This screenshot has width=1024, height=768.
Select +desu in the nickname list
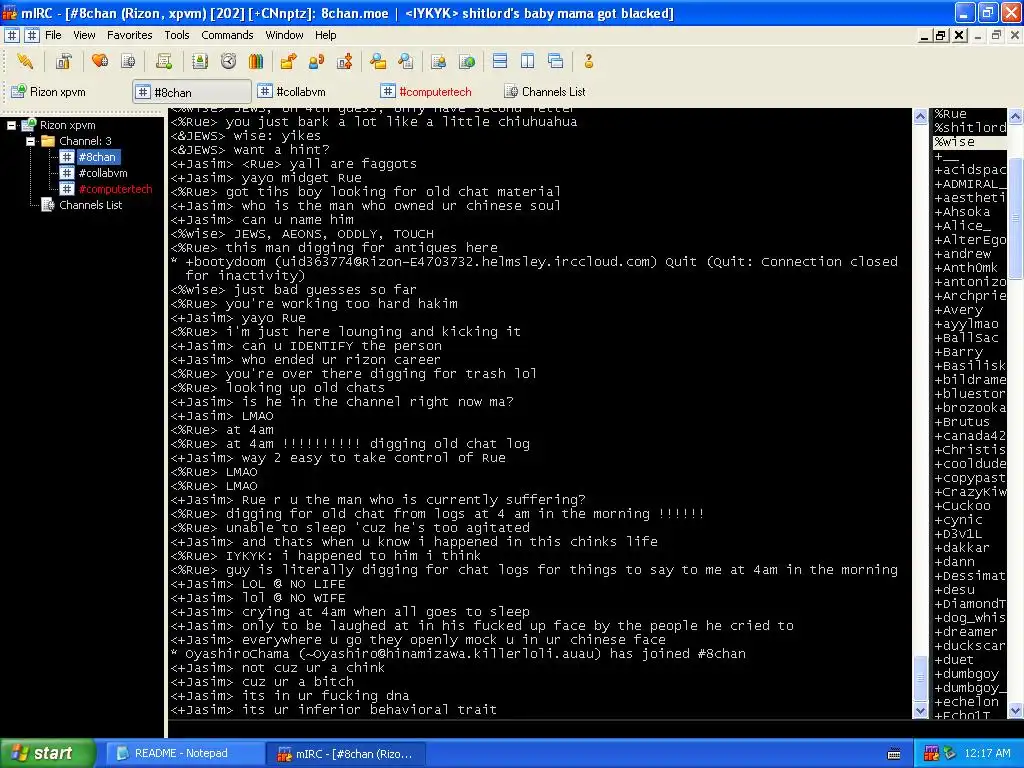tap(969, 590)
